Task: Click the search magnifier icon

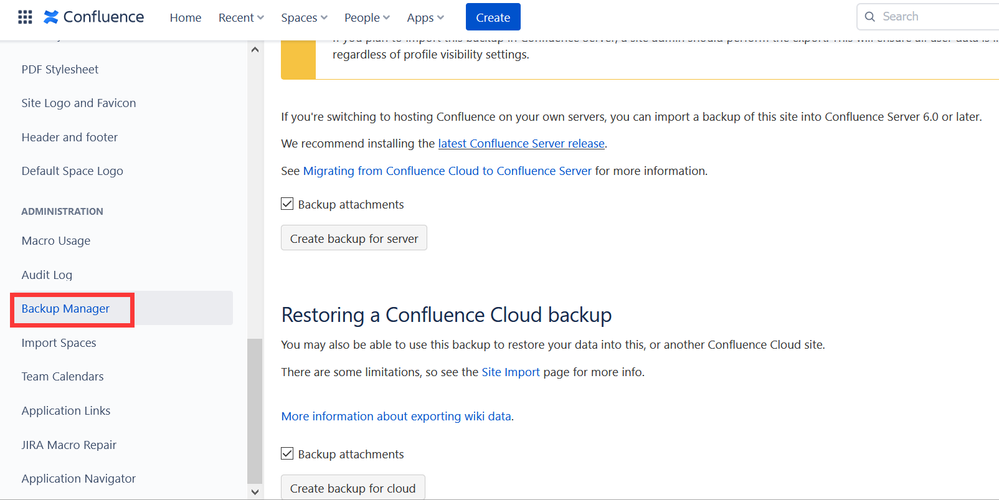Action: (871, 17)
